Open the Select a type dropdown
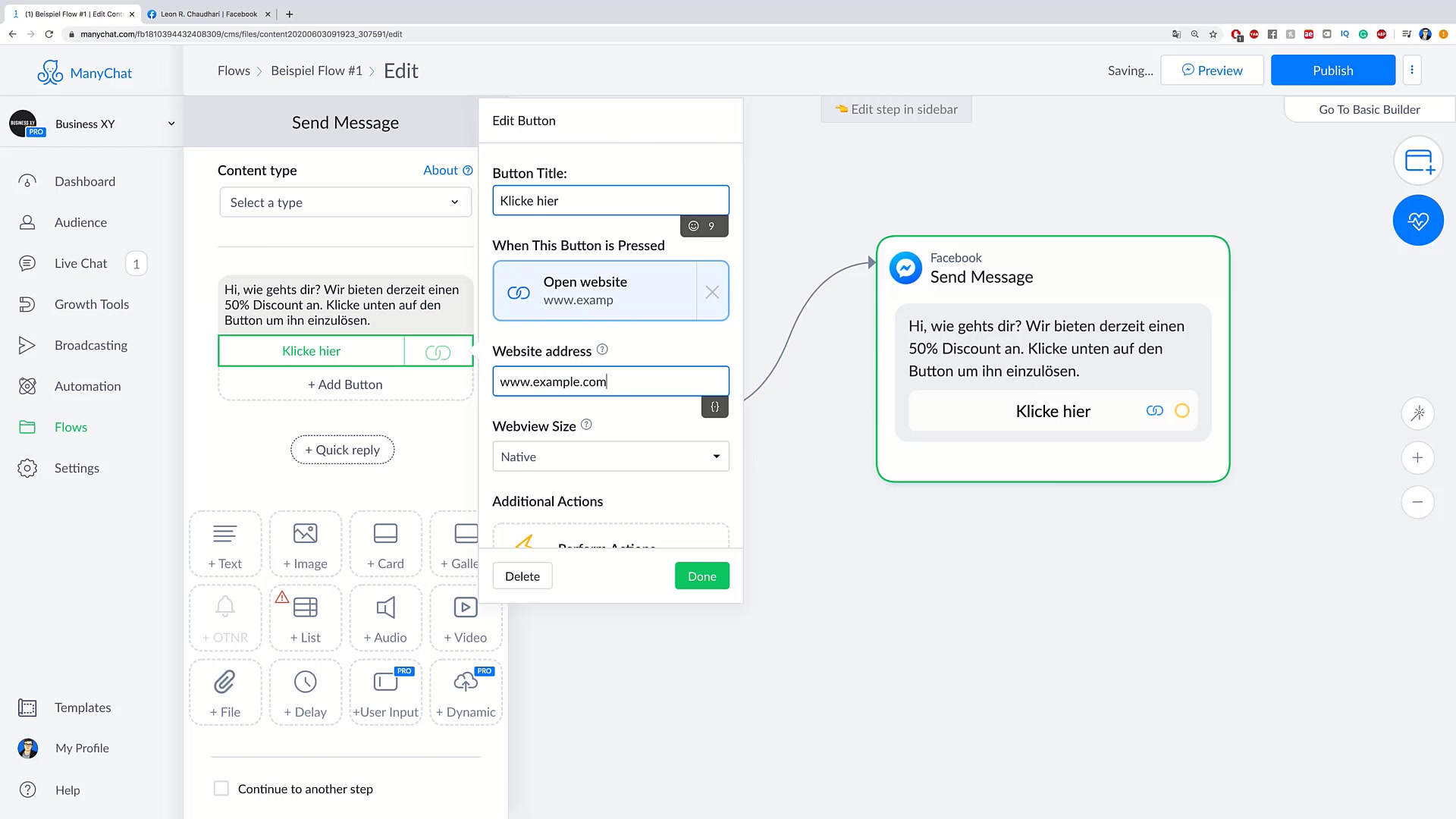 [x=345, y=202]
